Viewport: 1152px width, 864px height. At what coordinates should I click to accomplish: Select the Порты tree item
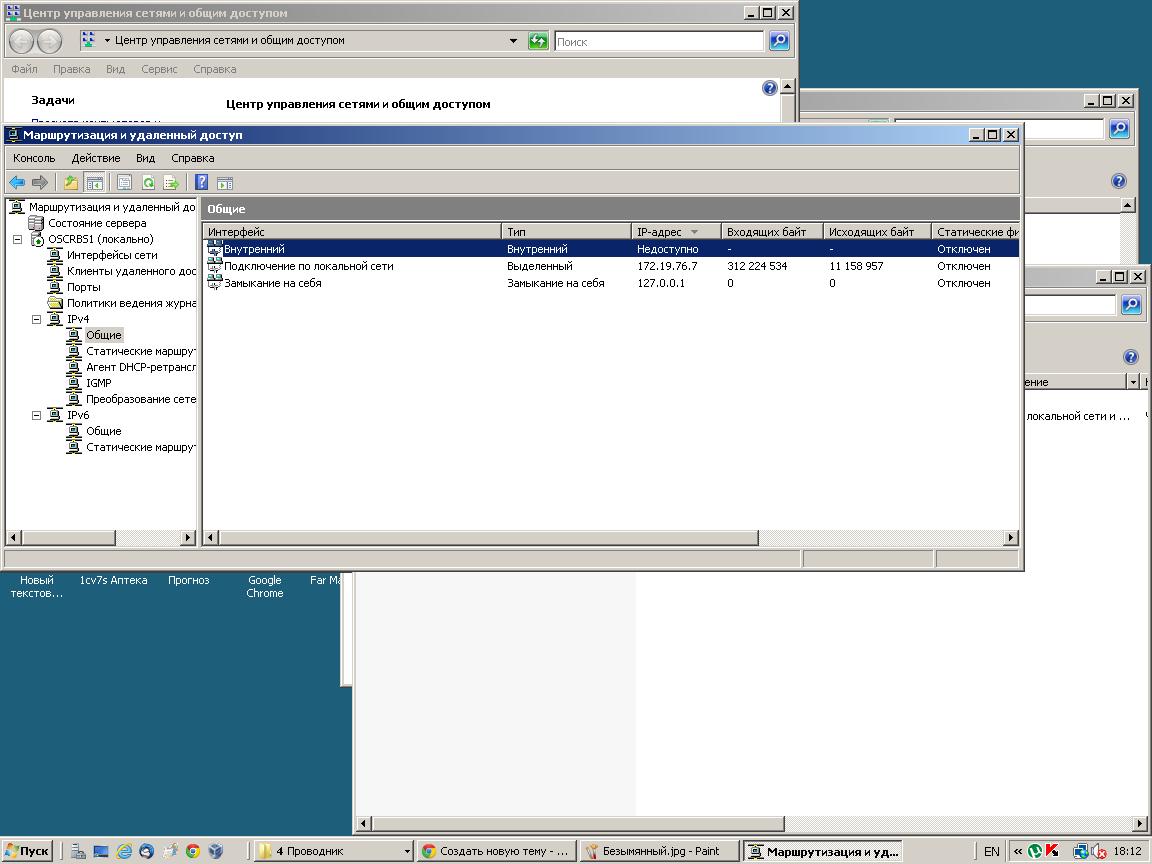tap(83, 287)
